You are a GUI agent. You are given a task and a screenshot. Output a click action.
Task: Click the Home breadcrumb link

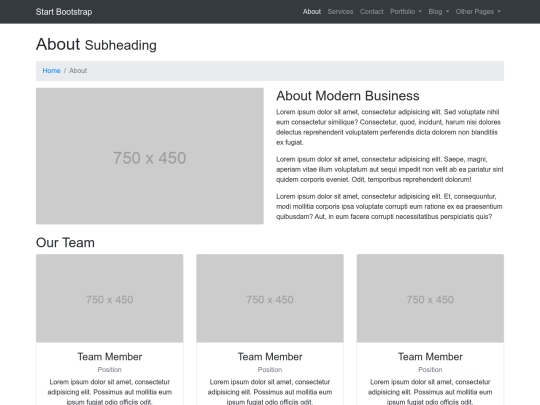click(x=51, y=71)
